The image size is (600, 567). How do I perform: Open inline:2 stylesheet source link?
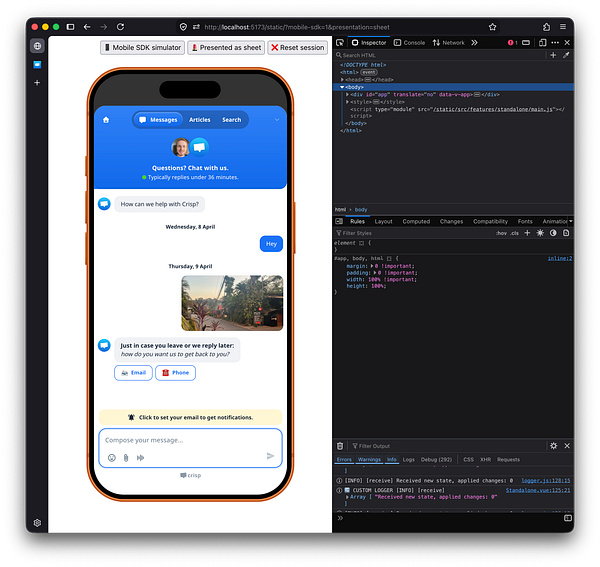[x=559, y=258]
